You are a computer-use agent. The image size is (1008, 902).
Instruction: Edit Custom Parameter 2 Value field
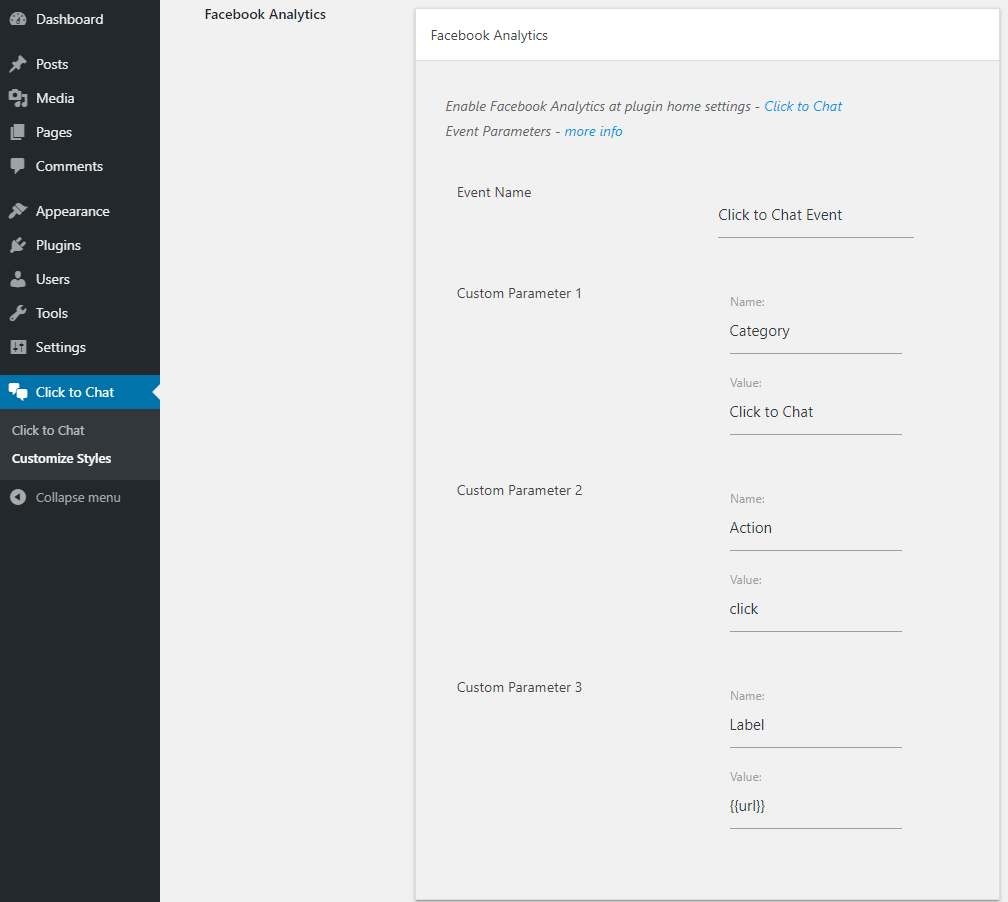[x=815, y=609]
